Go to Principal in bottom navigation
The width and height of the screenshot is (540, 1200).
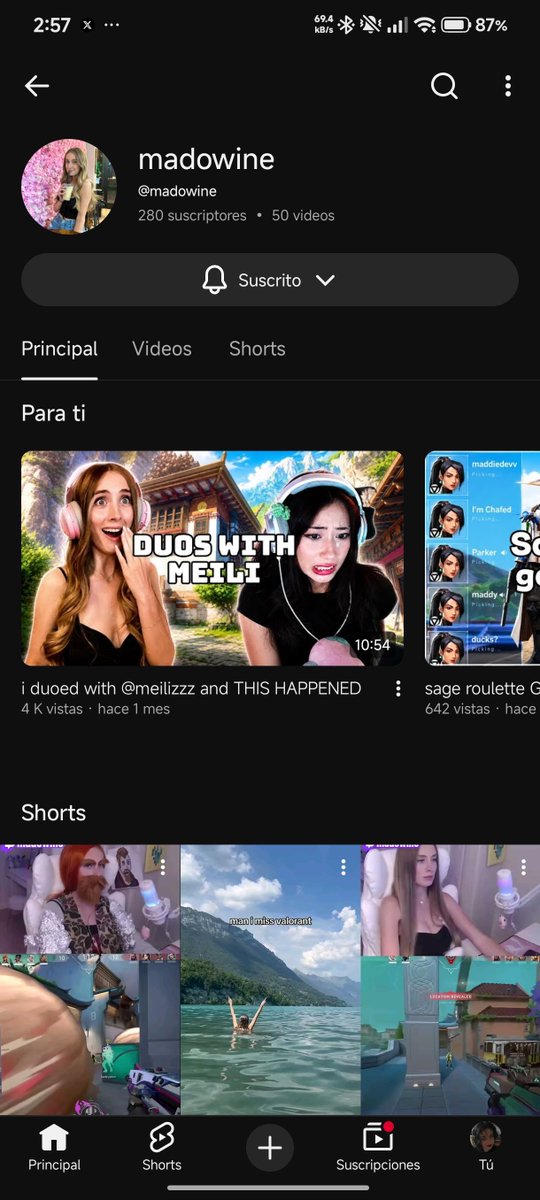tap(54, 1147)
